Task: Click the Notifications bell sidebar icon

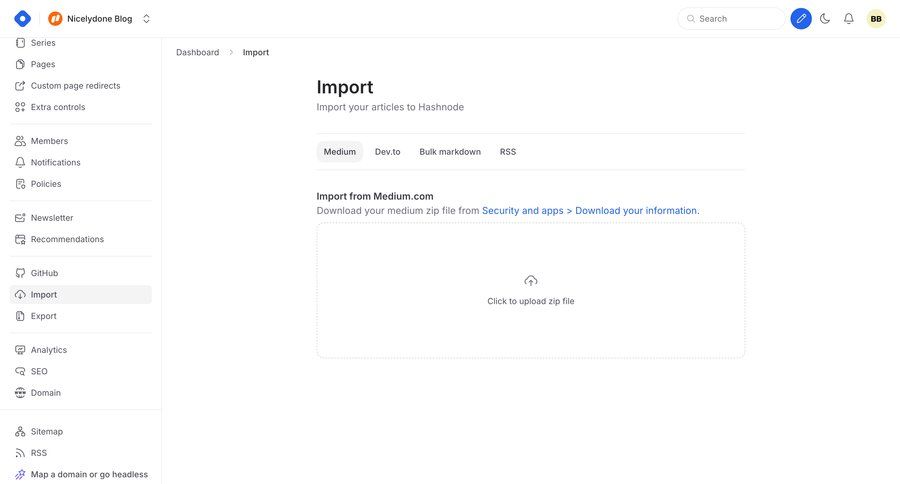Action: point(20,162)
